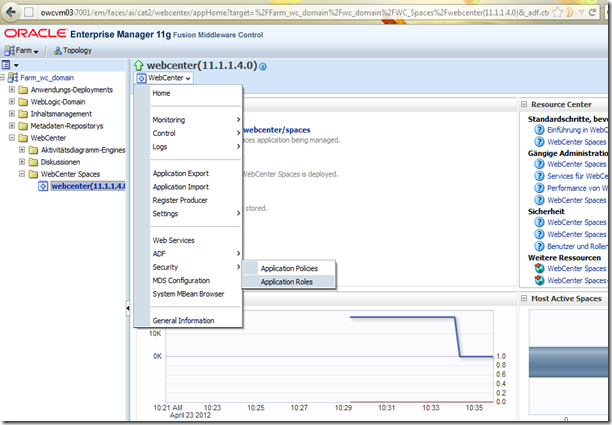The width and height of the screenshot is (612, 425).
Task: Open the Farm dropdown menu
Action: tap(21, 50)
